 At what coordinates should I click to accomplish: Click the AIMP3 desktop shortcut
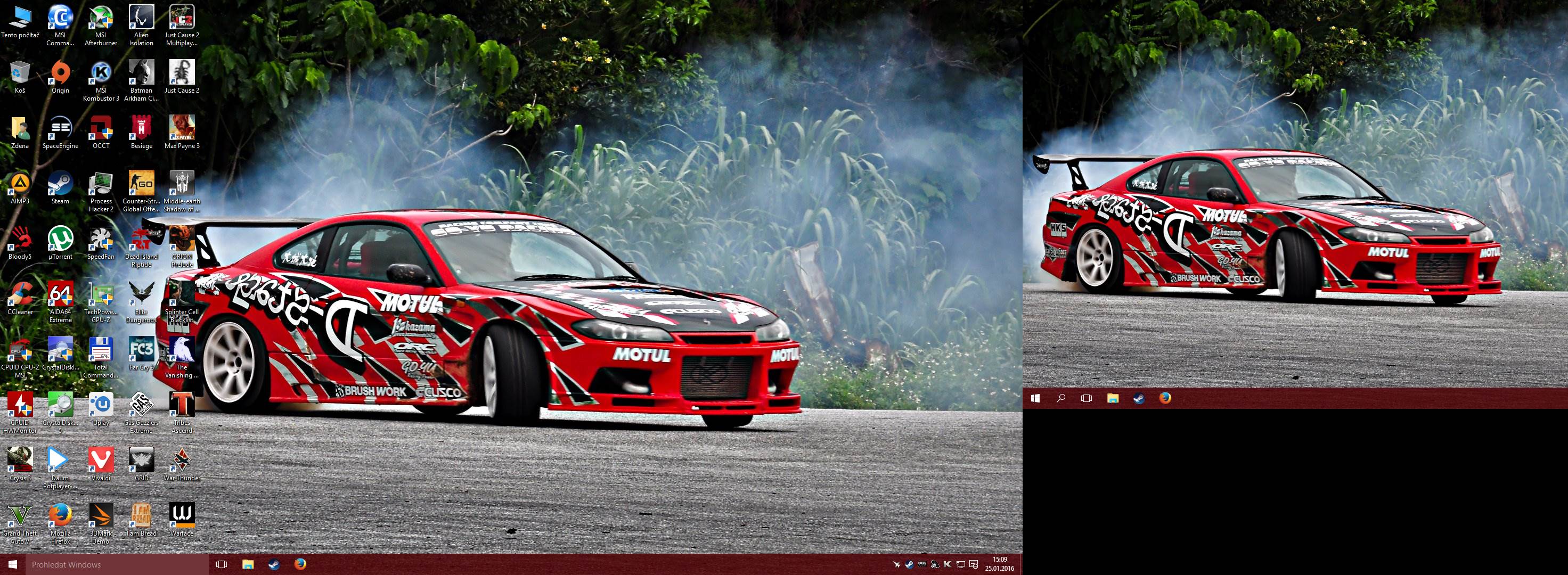click(x=20, y=188)
